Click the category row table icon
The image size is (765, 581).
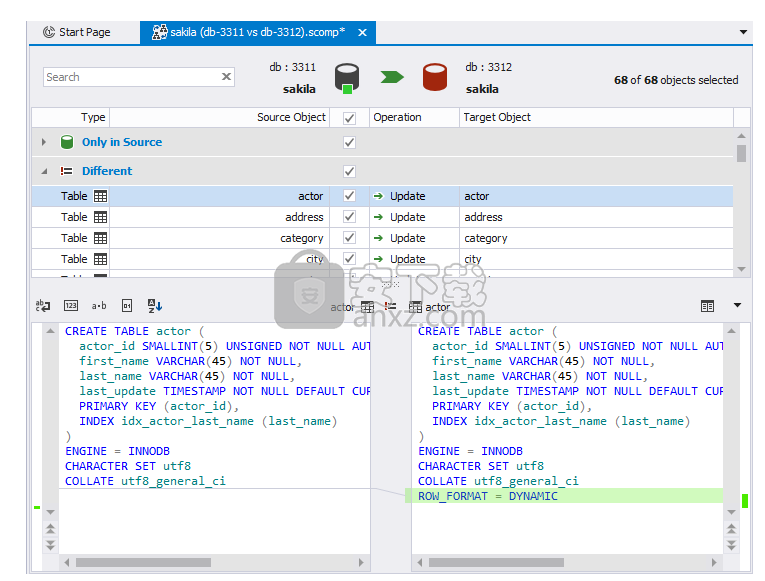coord(101,238)
